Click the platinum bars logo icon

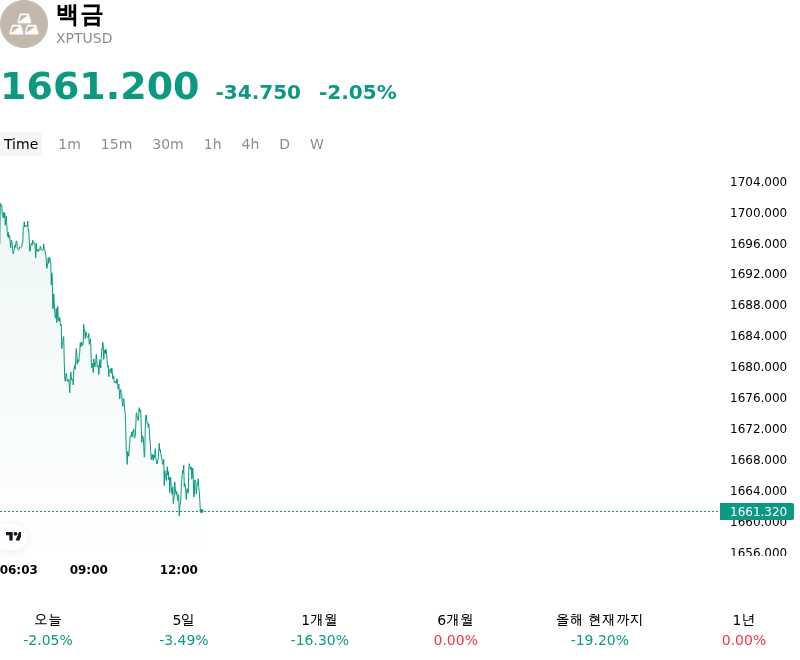pyautogui.click(x=23, y=24)
